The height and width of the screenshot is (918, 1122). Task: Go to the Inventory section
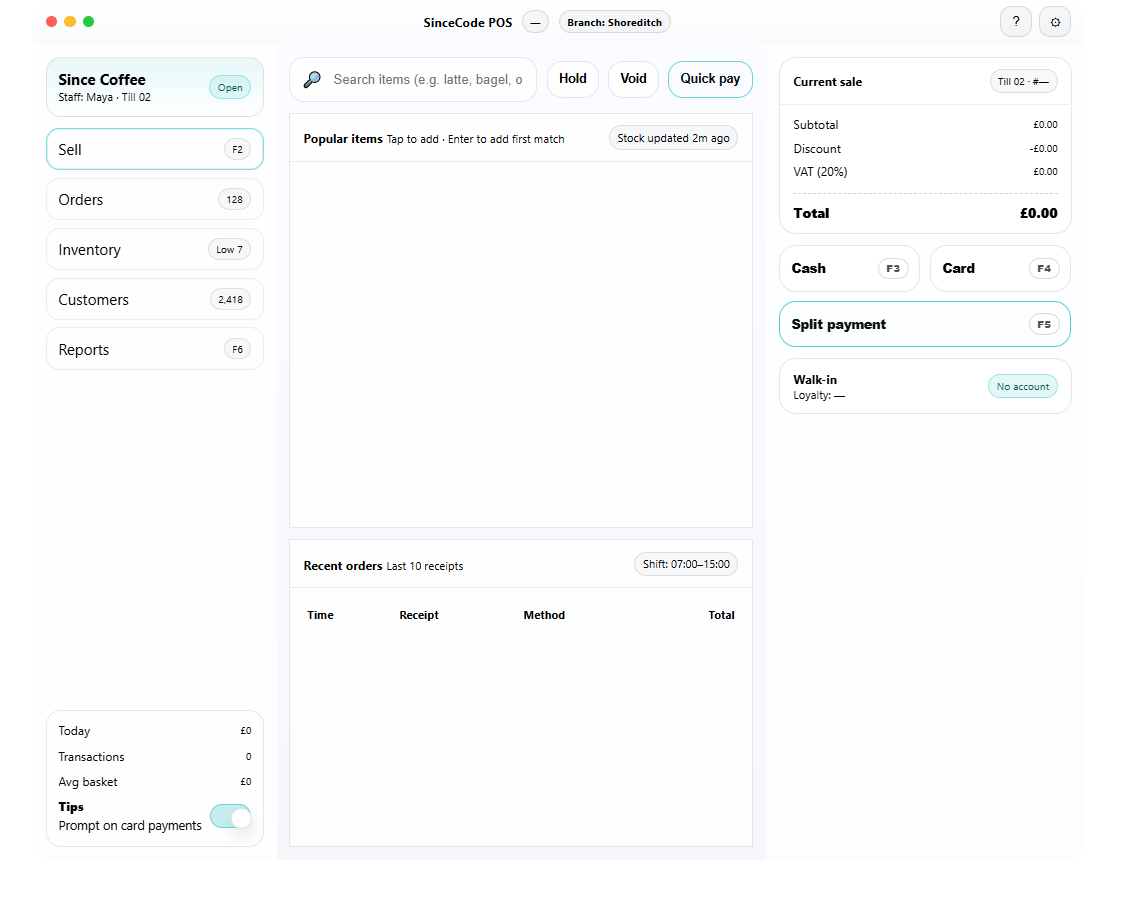155,250
